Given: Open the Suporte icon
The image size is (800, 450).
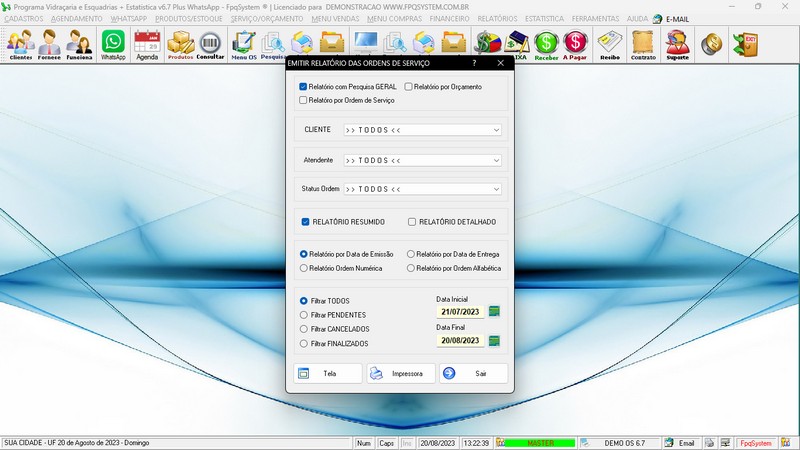Looking at the screenshot, I should [x=677, y=44].
